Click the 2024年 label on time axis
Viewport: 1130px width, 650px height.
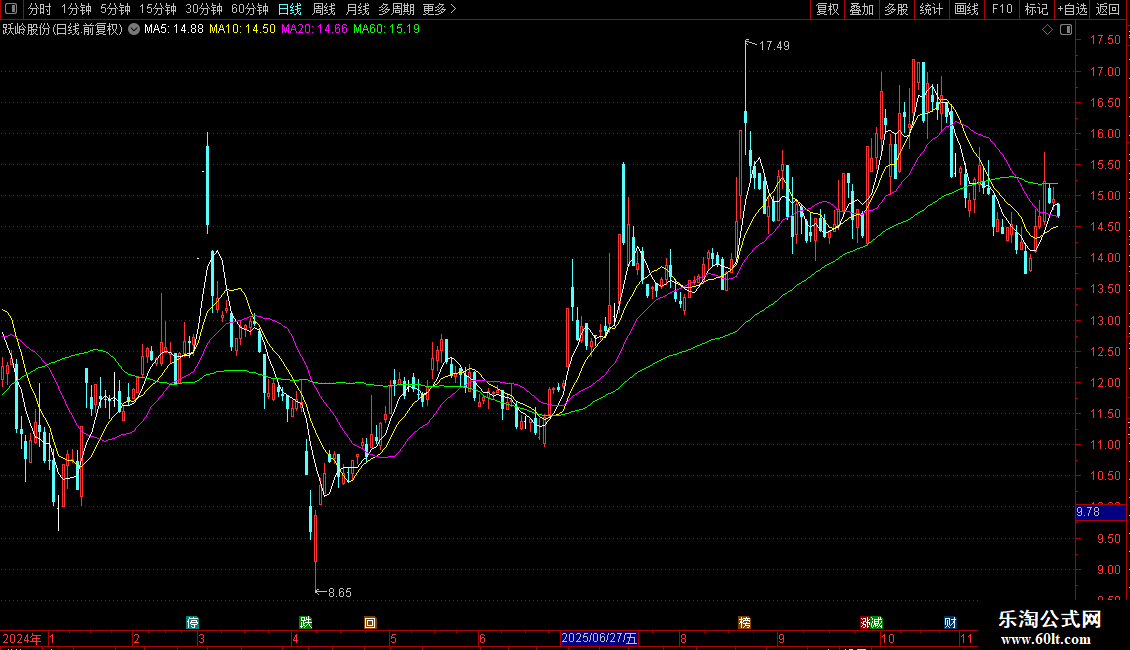pyautogui.click(x=22, y=638)
